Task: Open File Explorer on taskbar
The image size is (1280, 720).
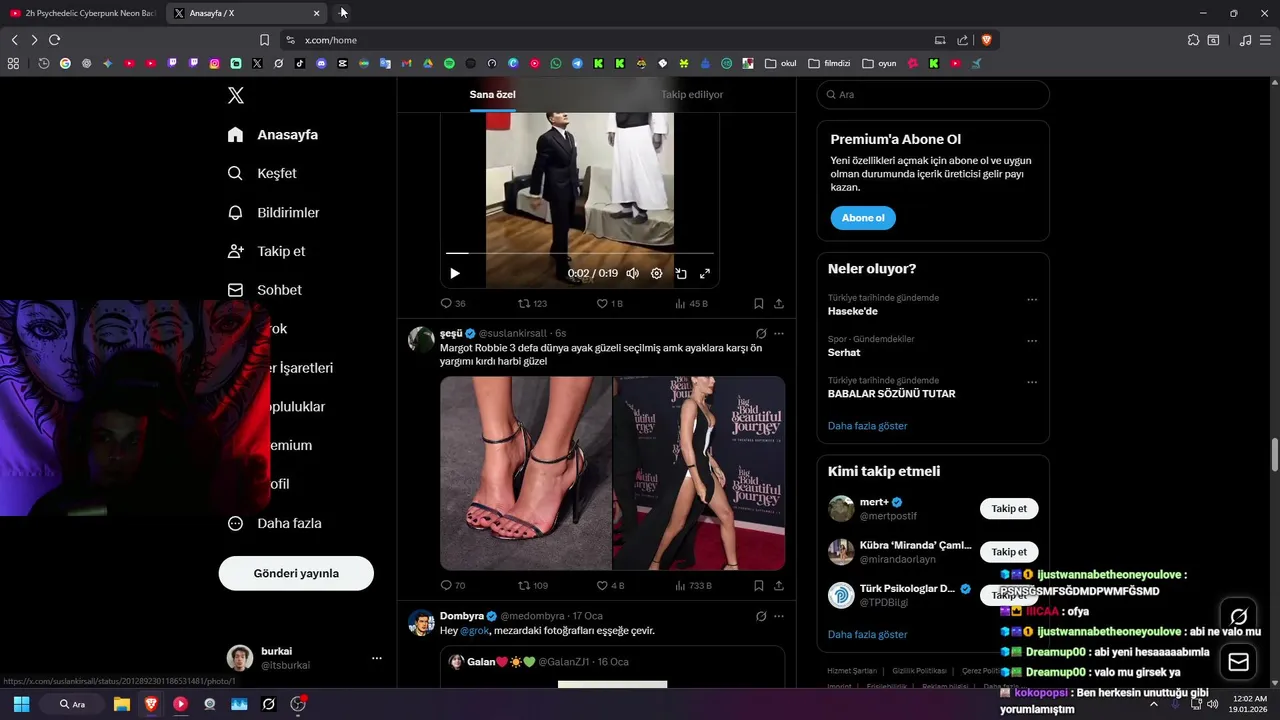Action: [122, 704]
